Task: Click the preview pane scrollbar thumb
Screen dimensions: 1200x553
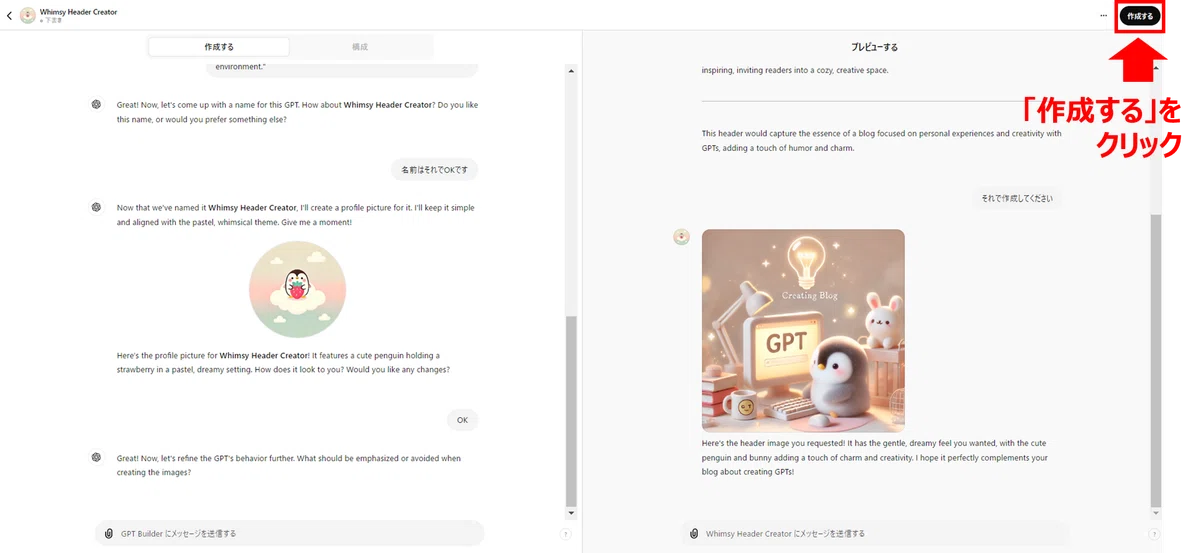Action: pos(1156,360)
